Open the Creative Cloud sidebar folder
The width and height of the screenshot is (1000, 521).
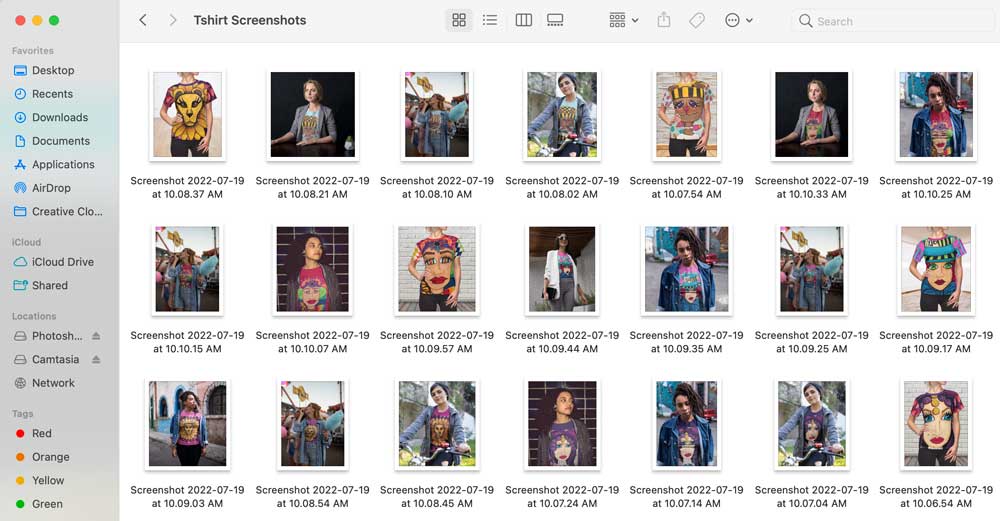[x=67, y=212]
